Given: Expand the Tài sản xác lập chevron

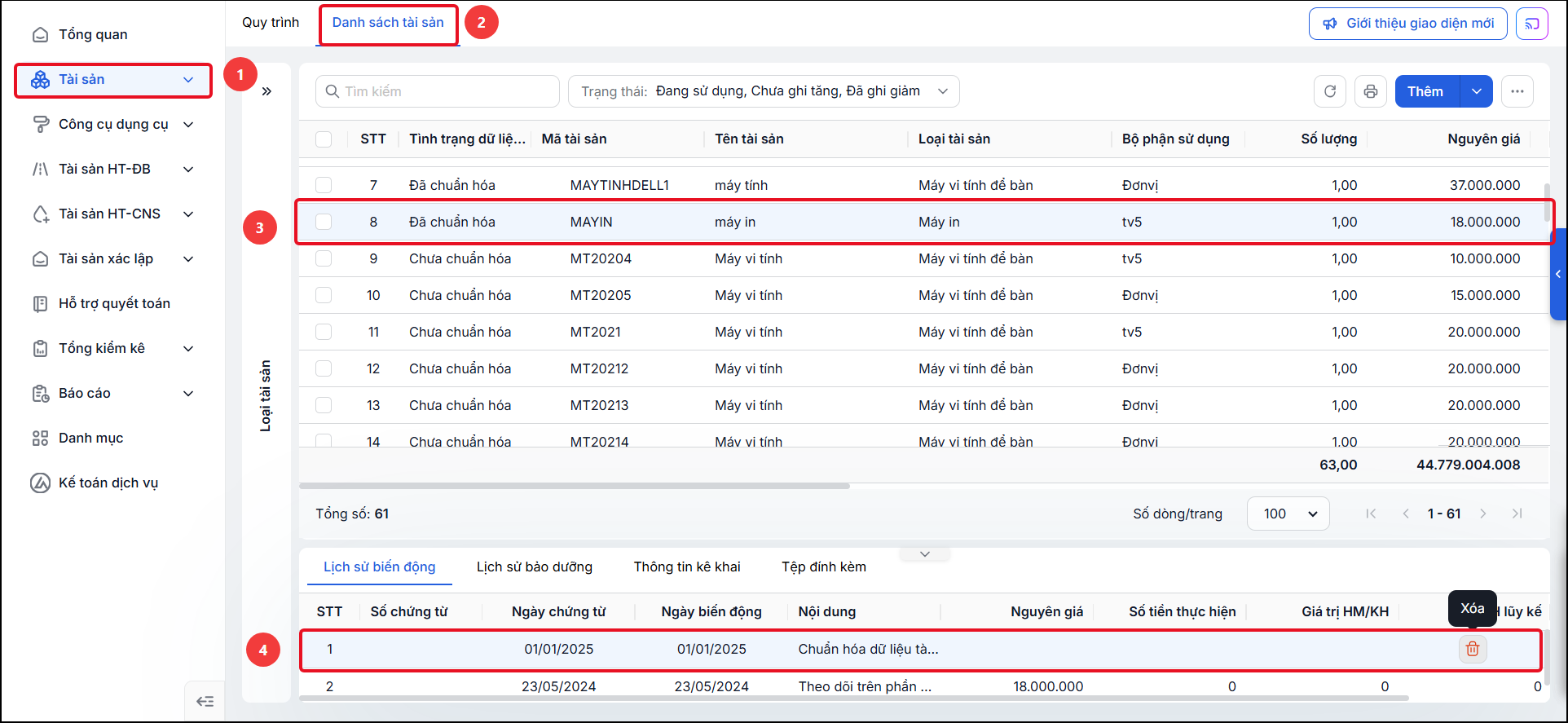Looking at the screenshot, I should (x=188, y=259).
